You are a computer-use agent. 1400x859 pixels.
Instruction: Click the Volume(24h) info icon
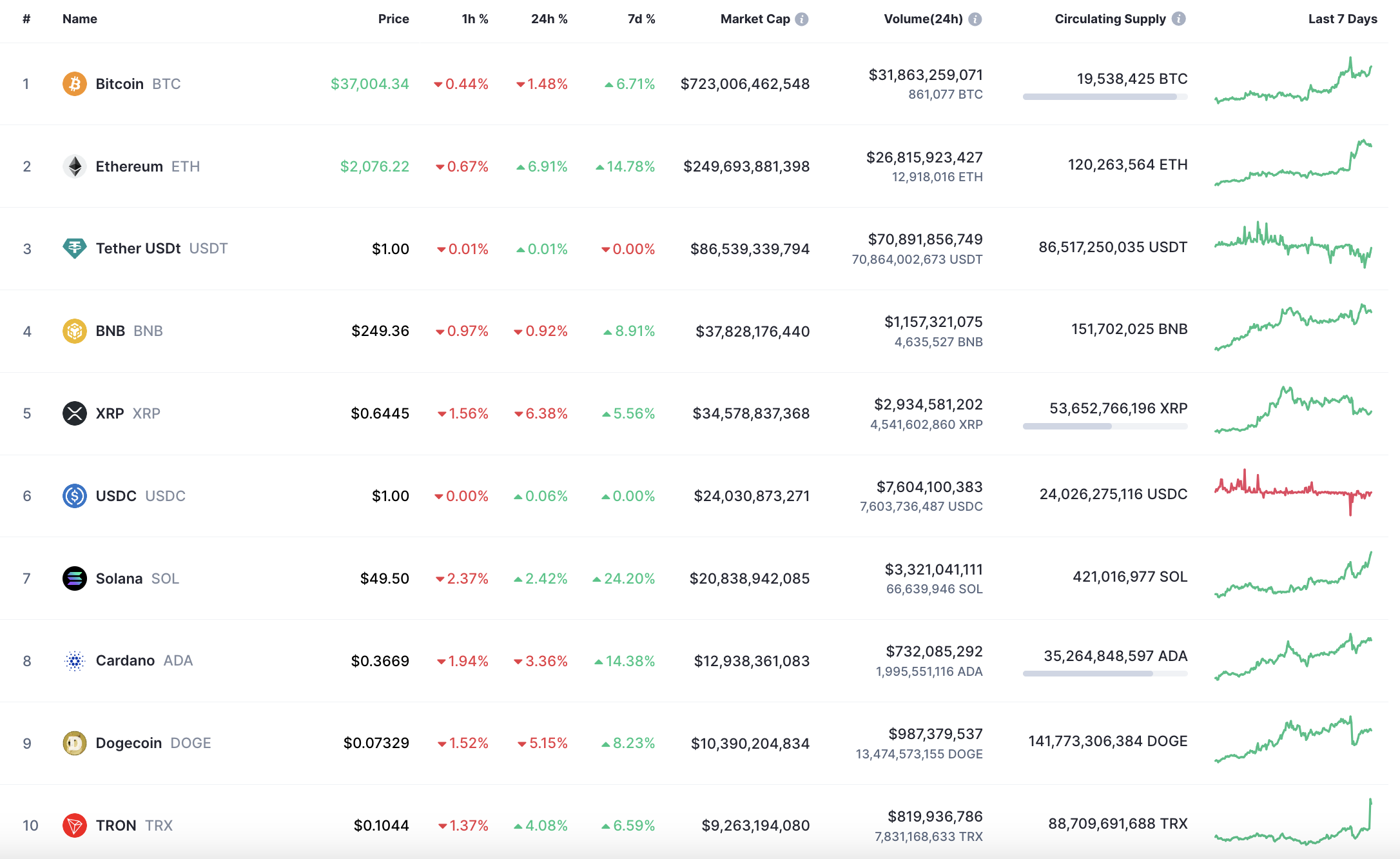click(x=975, y=19)
